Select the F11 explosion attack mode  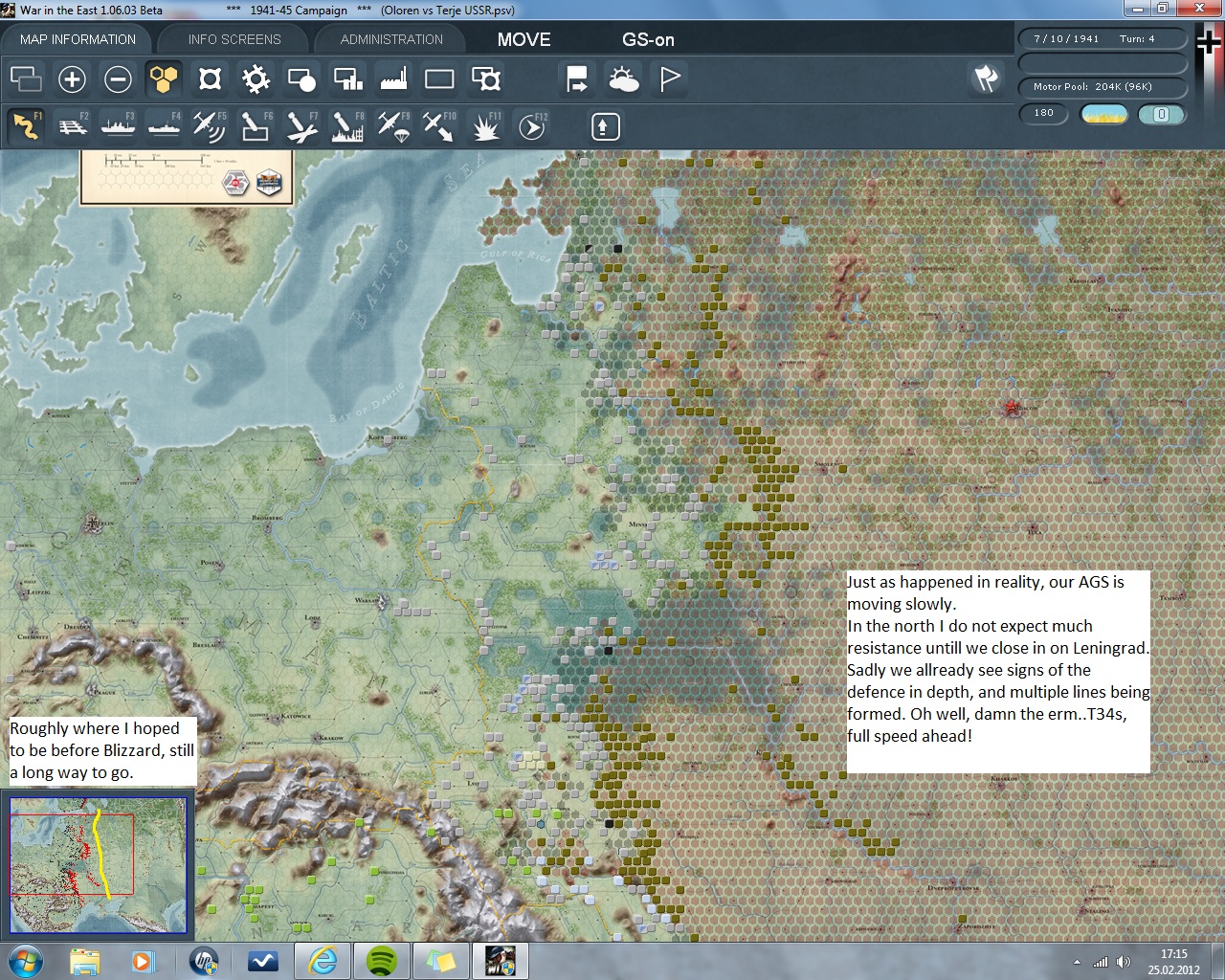tap(485, 126)
